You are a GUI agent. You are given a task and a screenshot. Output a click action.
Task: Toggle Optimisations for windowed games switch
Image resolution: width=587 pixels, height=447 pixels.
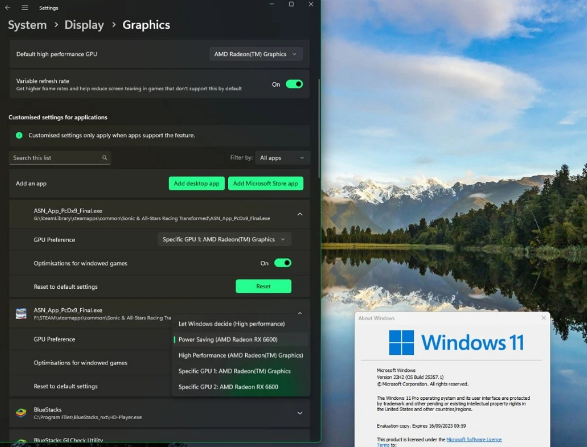pyautogui.click(x=283, y=263)
